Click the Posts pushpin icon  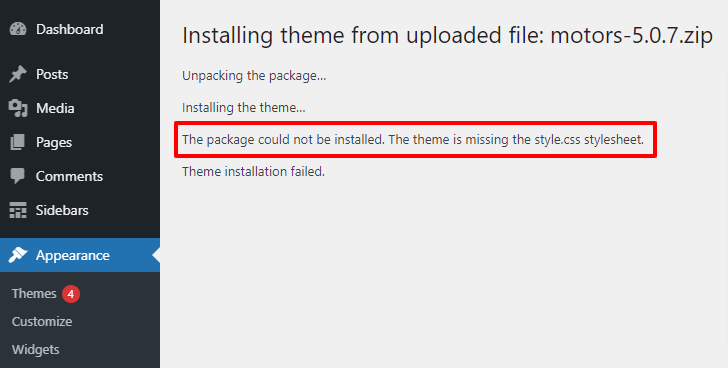tap(18, 74)
